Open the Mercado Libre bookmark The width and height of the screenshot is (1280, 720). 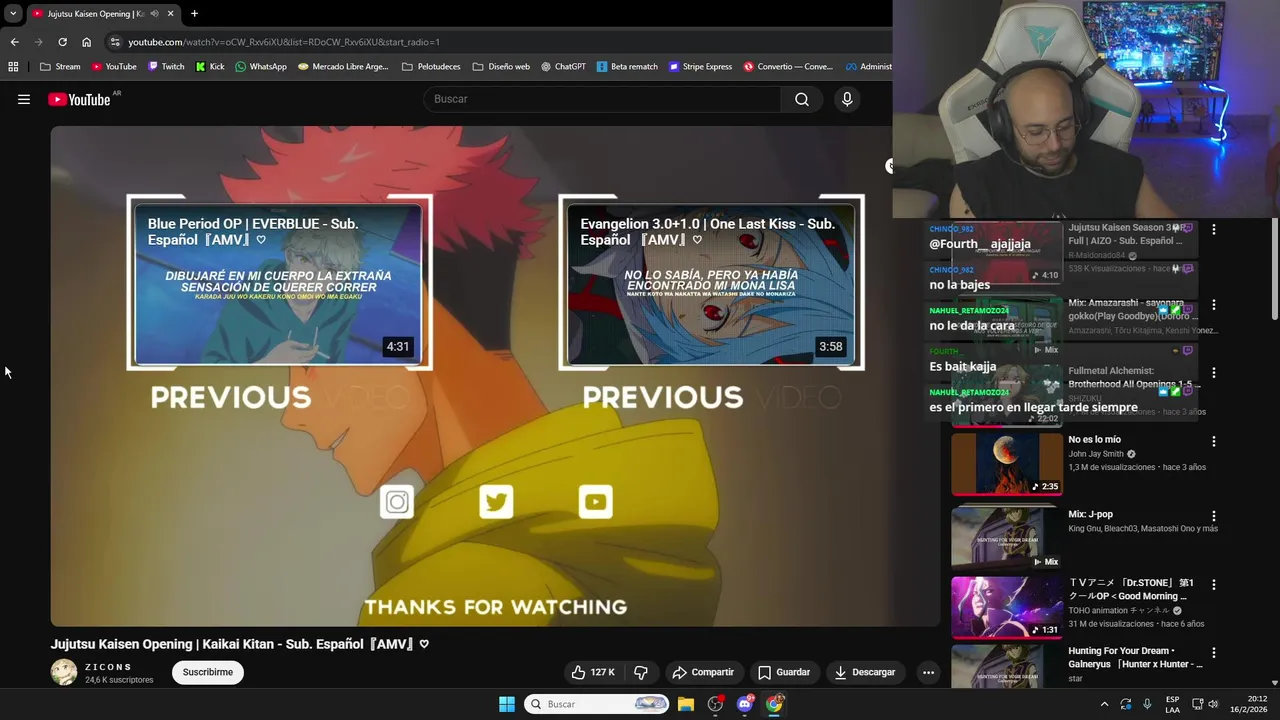click(x=343, y=67)
